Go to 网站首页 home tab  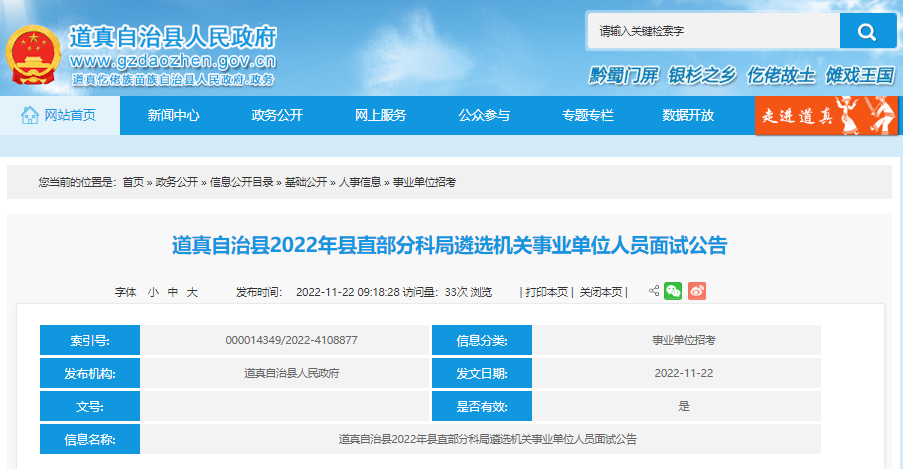(60, 115)
